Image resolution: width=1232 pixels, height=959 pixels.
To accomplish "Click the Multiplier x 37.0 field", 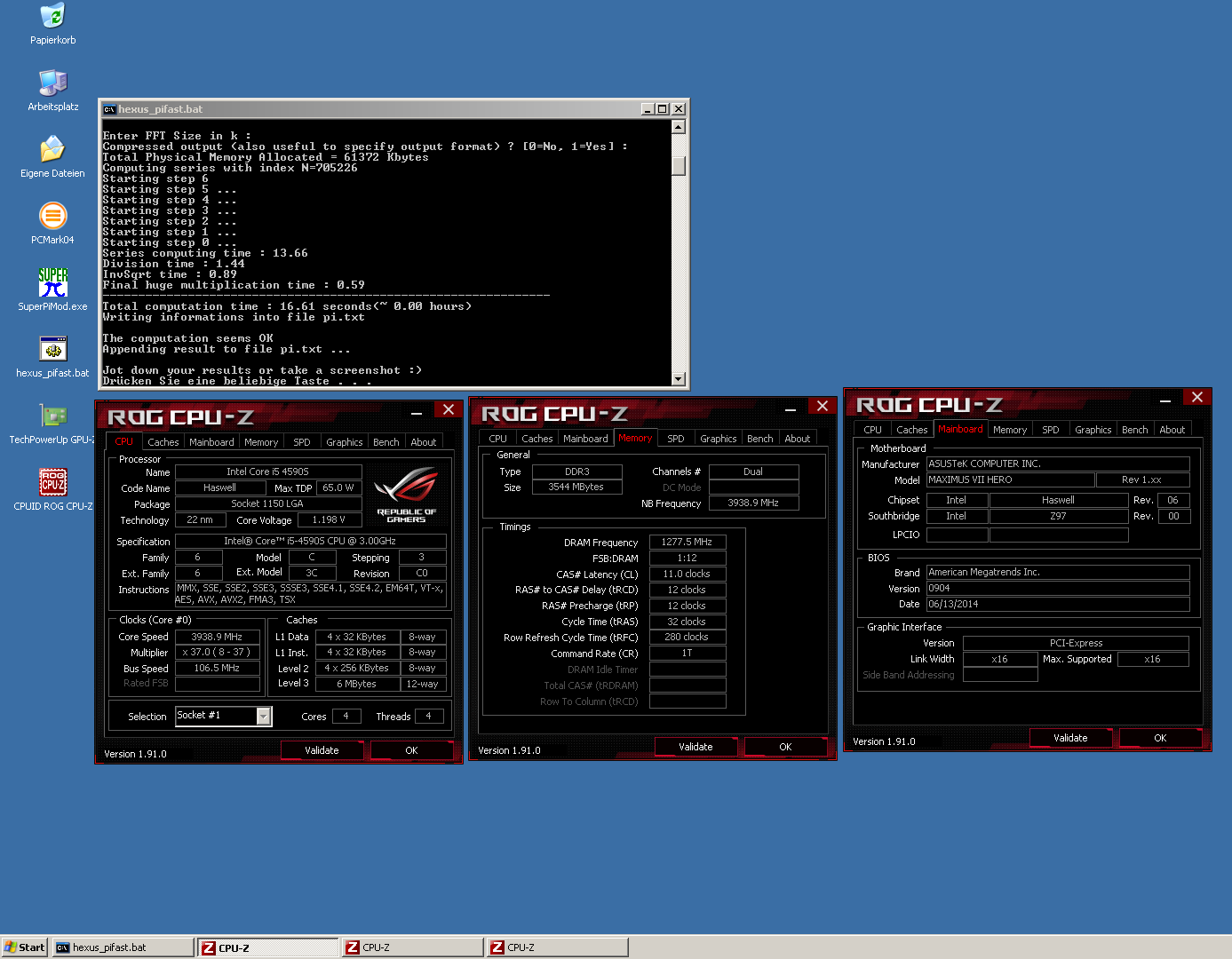I will coord(218,652).
